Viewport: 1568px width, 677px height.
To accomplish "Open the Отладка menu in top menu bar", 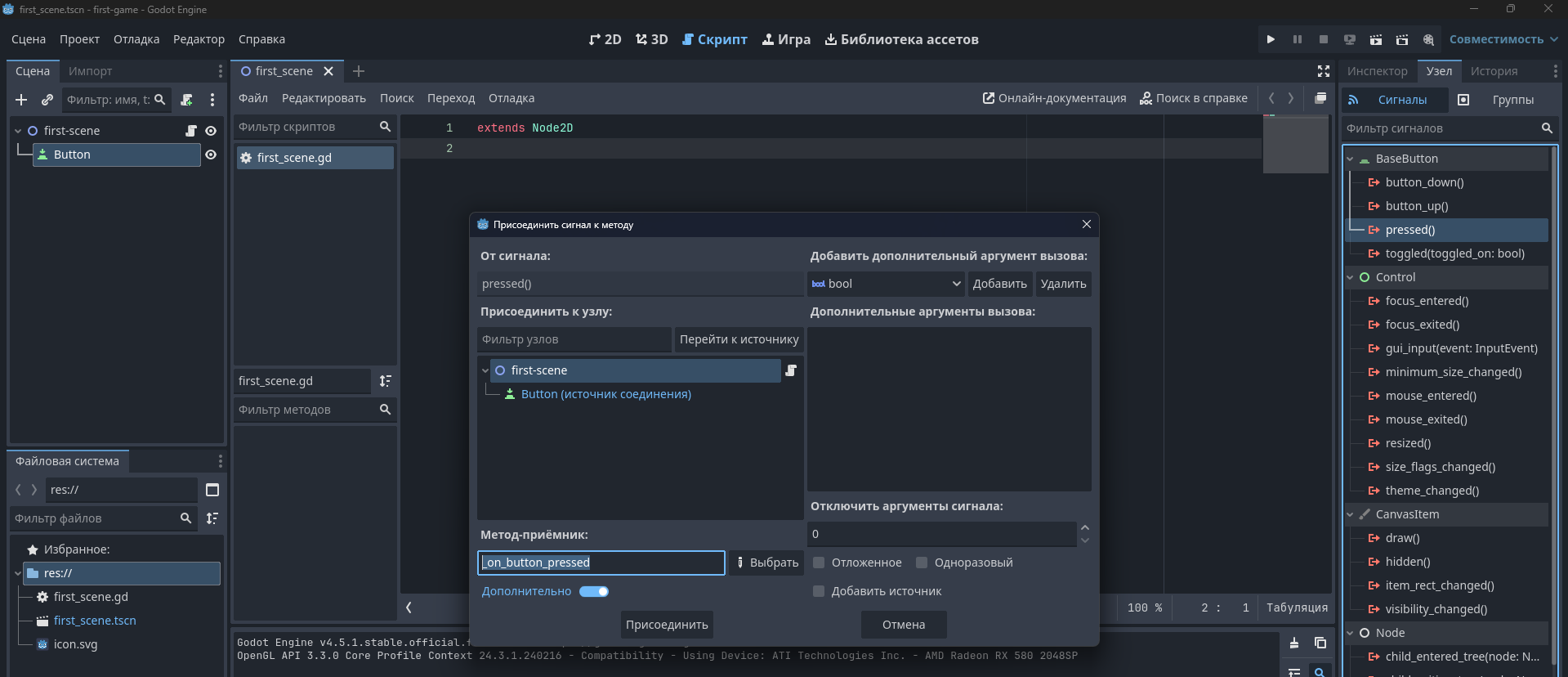I will (x=136, y=39).
